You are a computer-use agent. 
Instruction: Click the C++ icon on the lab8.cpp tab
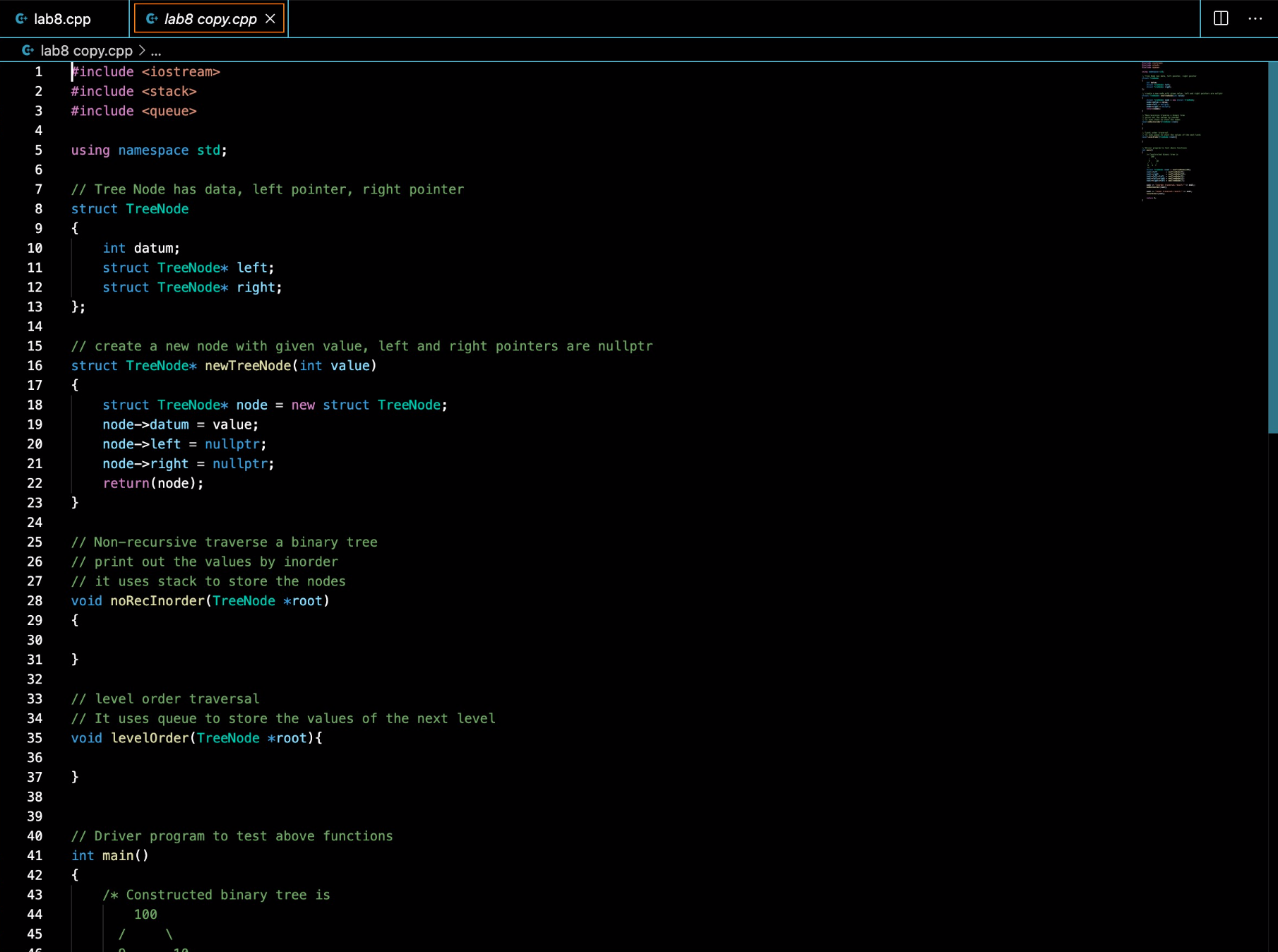click(20, 18)
